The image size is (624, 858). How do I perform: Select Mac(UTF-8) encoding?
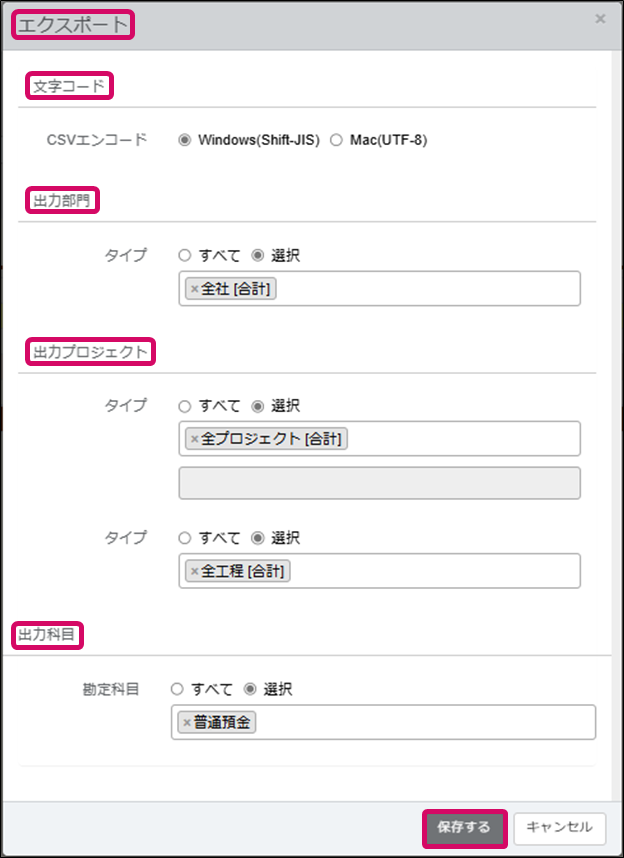coord(336,140)
